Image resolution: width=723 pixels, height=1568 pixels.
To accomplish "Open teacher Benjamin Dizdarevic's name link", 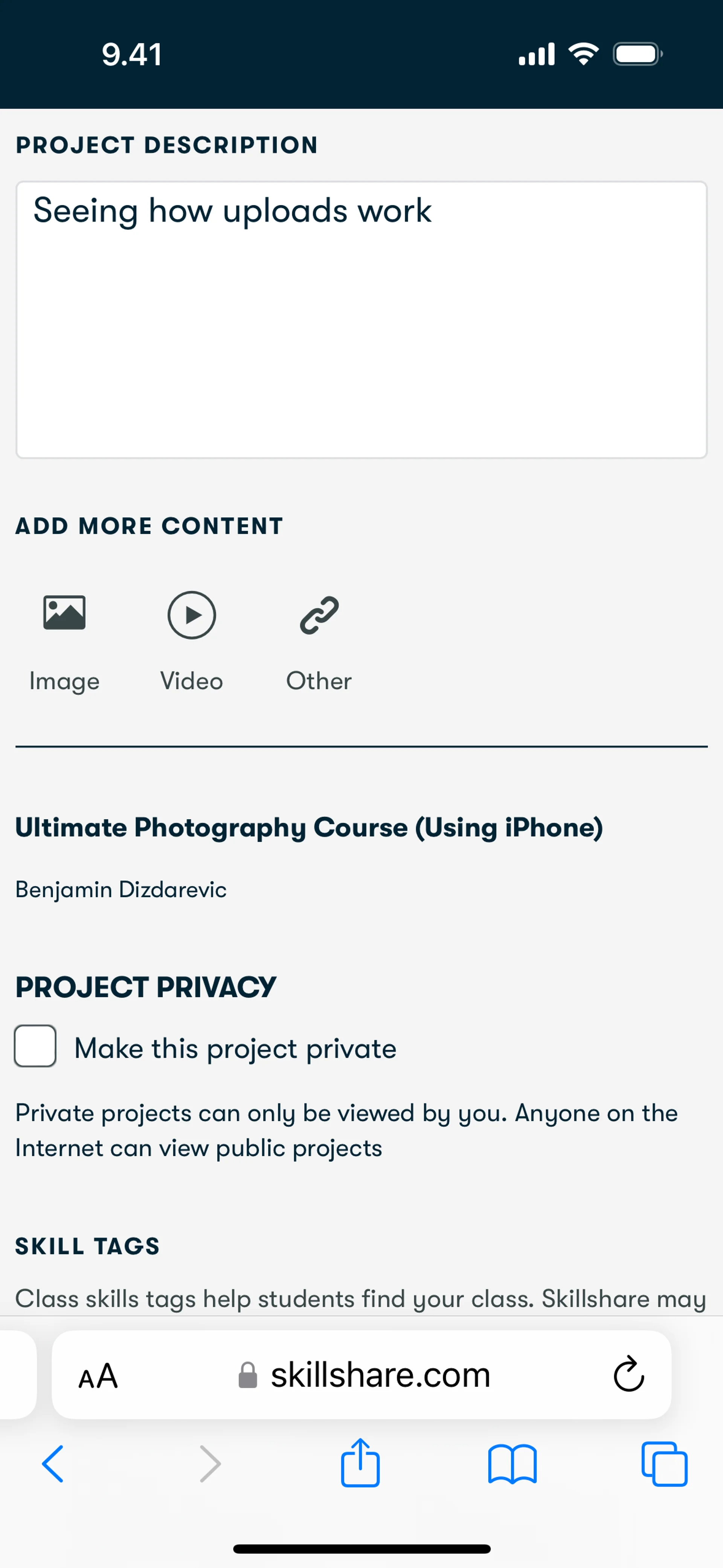I will (x=120, y=889).
